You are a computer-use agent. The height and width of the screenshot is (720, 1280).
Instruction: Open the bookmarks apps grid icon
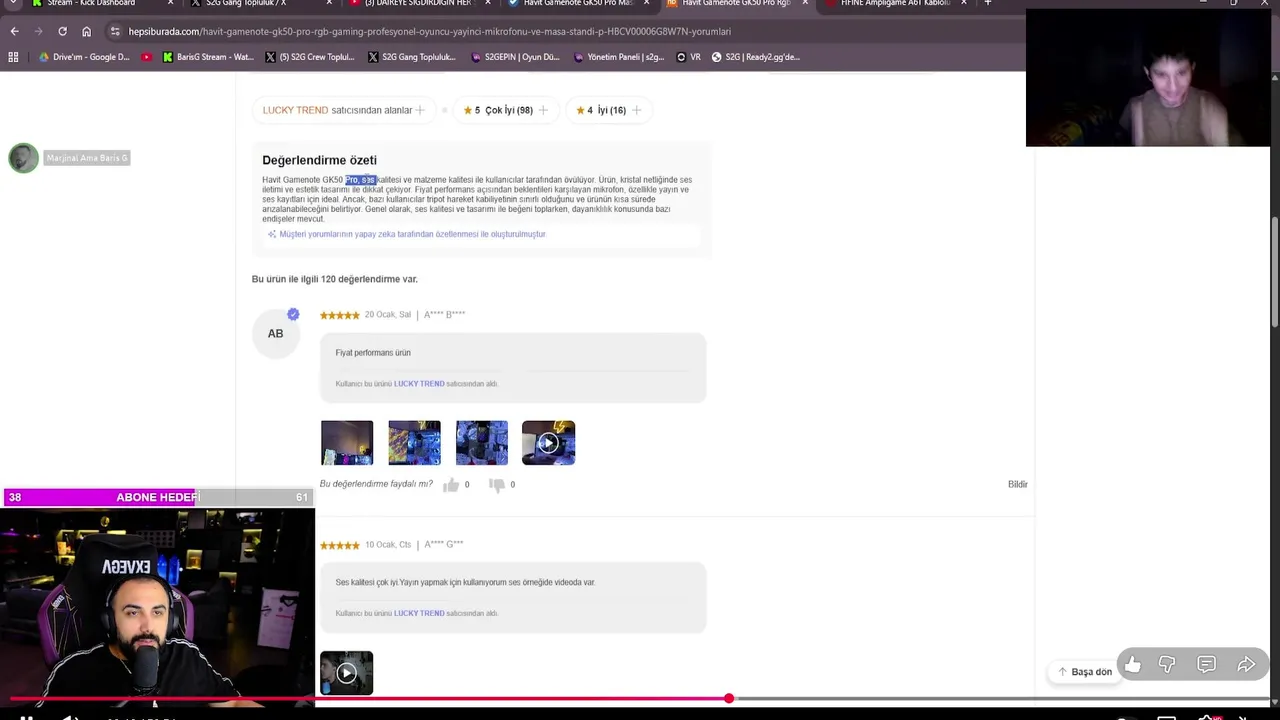[x=13, y=57]
